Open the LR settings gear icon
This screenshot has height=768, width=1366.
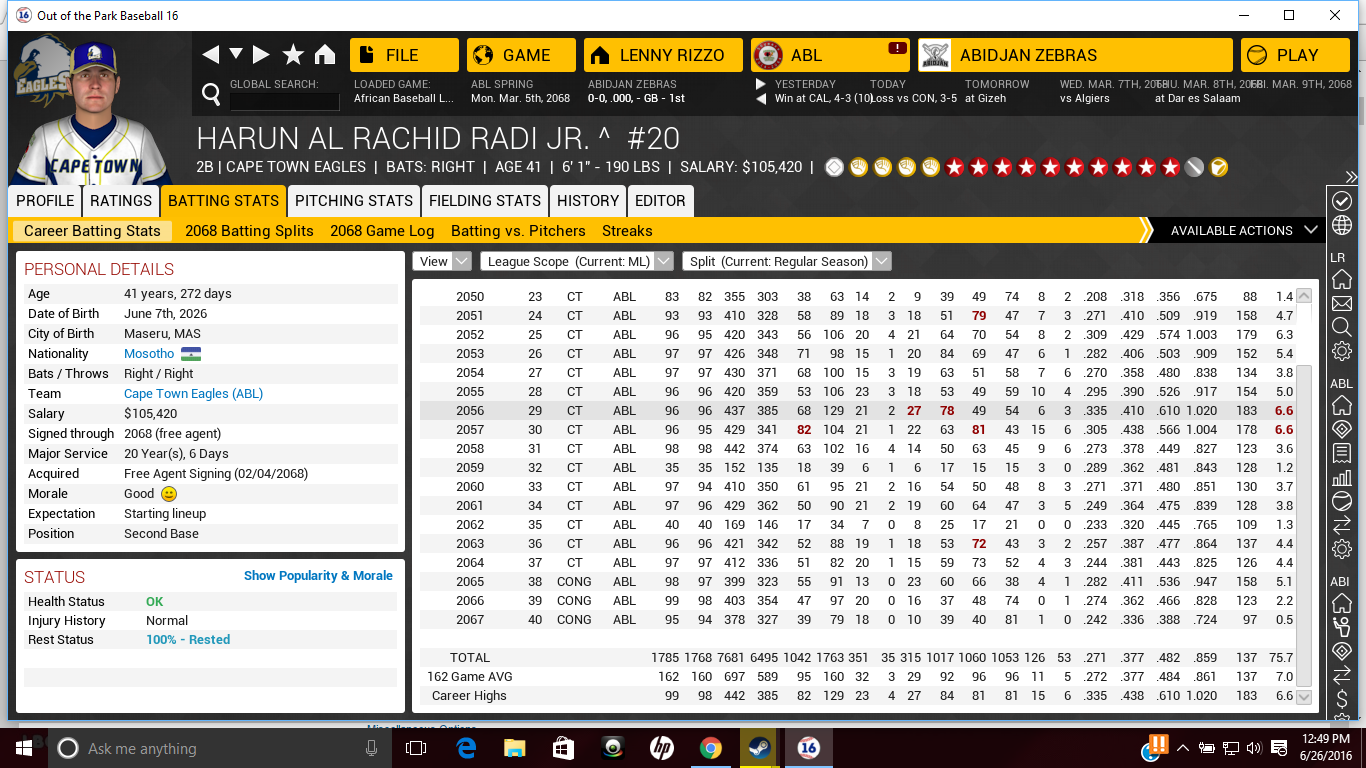pos(1342,351)
